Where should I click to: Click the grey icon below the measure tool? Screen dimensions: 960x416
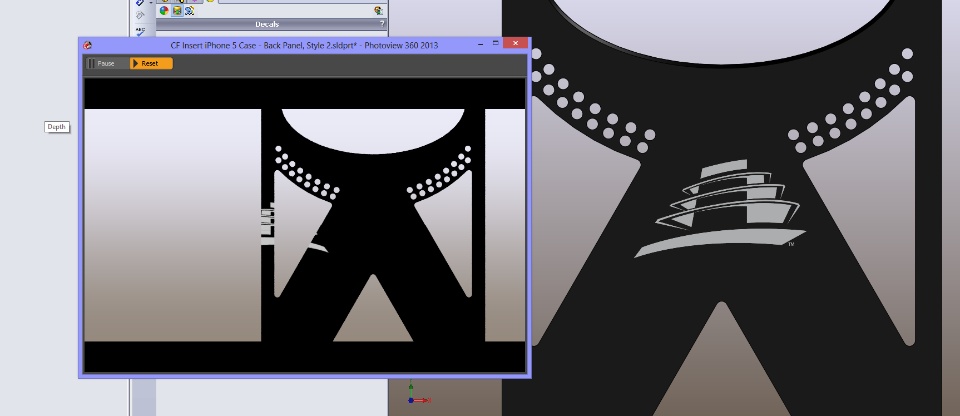pyautogui.click(x=140, y=16)
